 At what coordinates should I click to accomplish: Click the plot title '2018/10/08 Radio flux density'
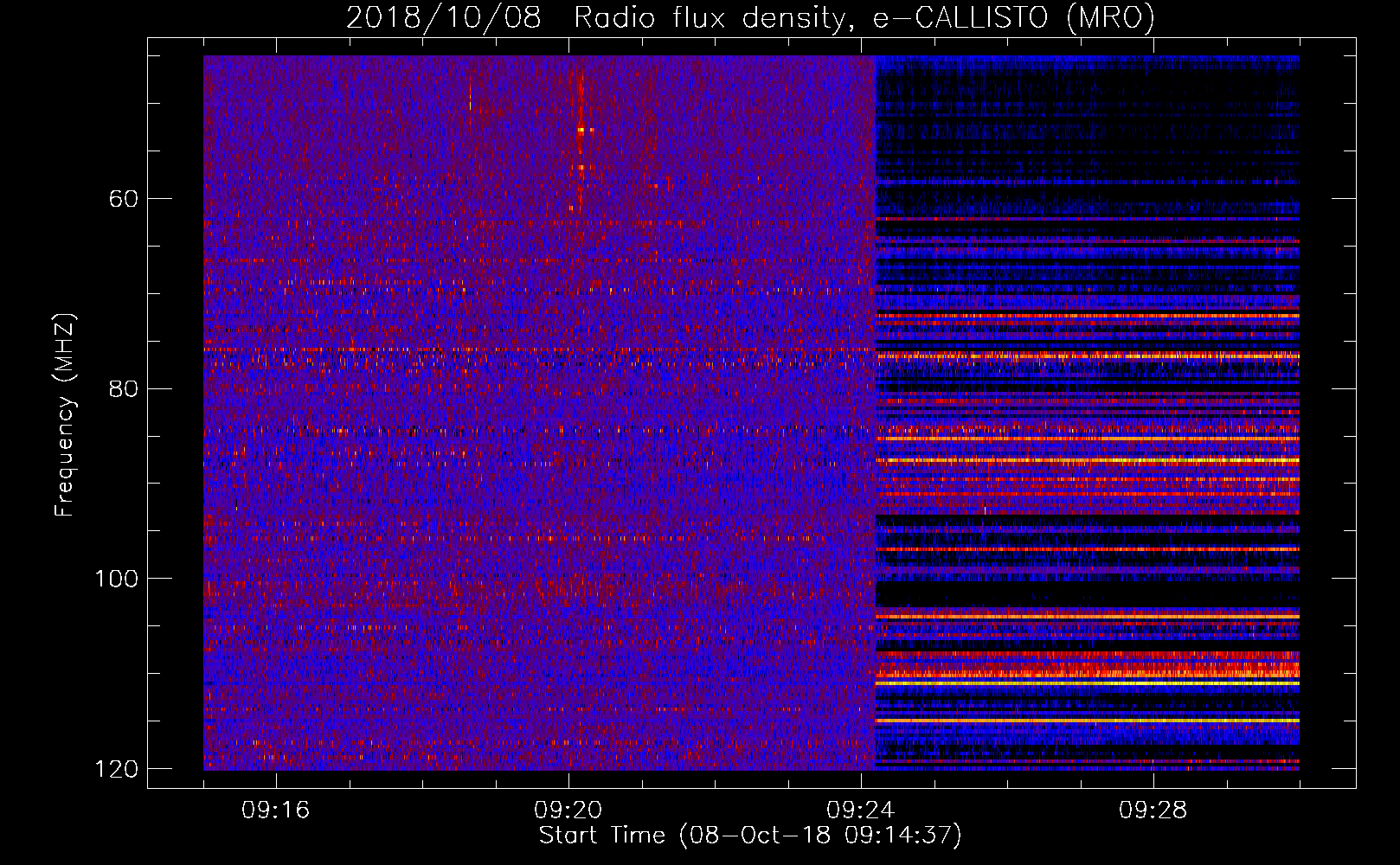coord(750,17)
